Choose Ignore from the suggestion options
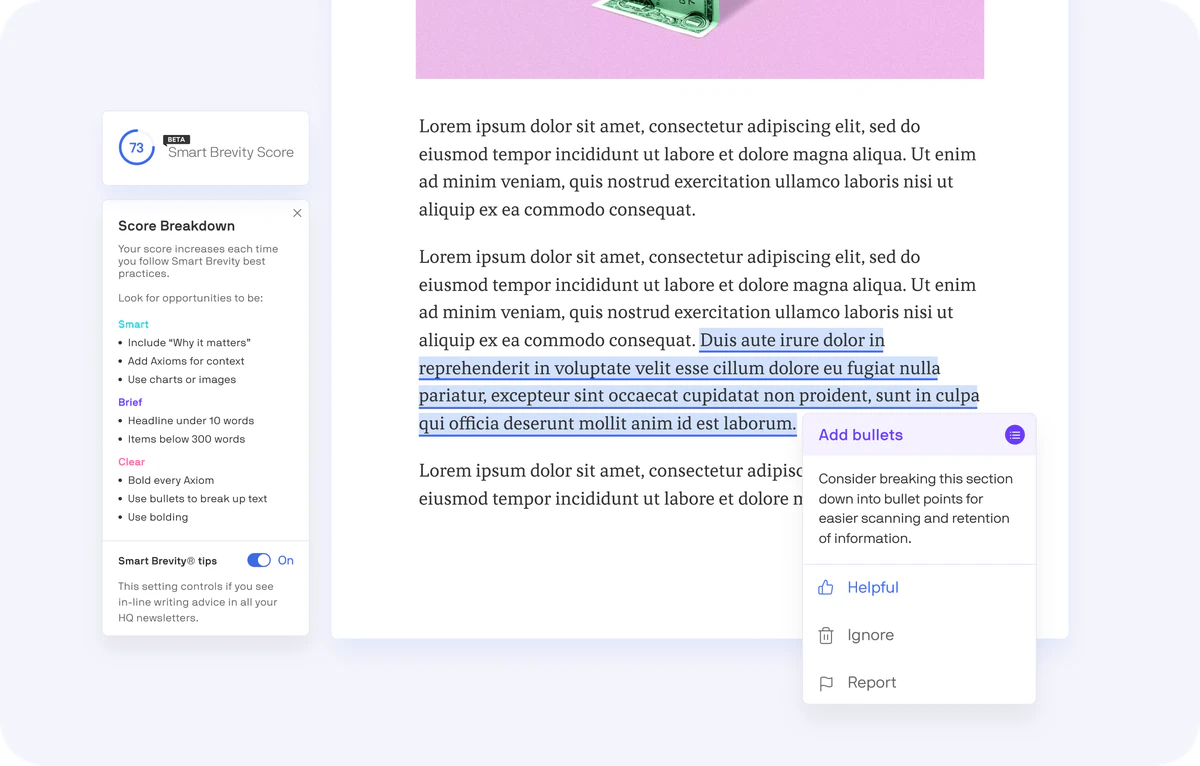The width and height of the screenshot is (1200, 766). click(x=870, y=635)
